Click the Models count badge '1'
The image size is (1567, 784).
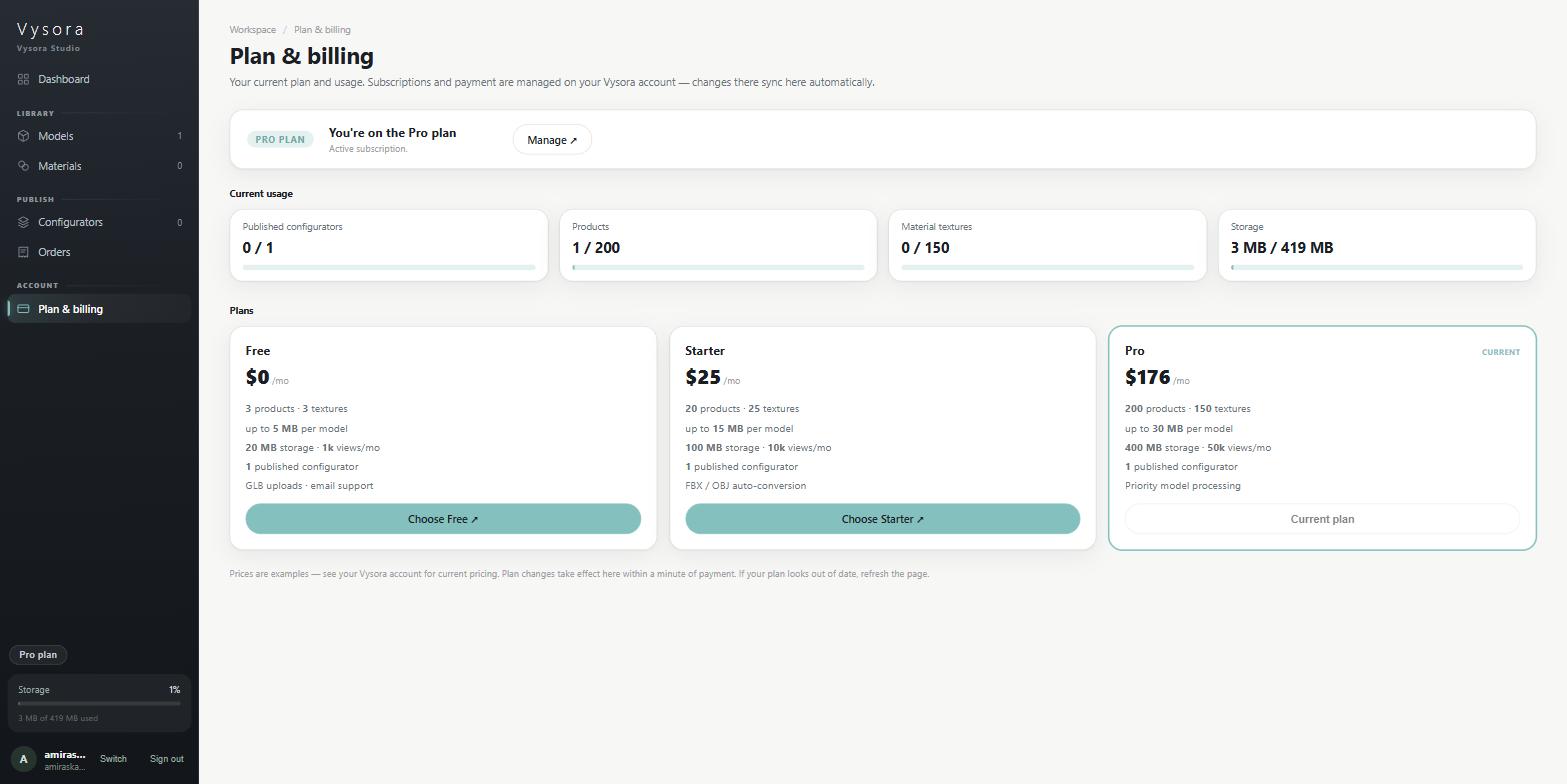pos(180,136)
